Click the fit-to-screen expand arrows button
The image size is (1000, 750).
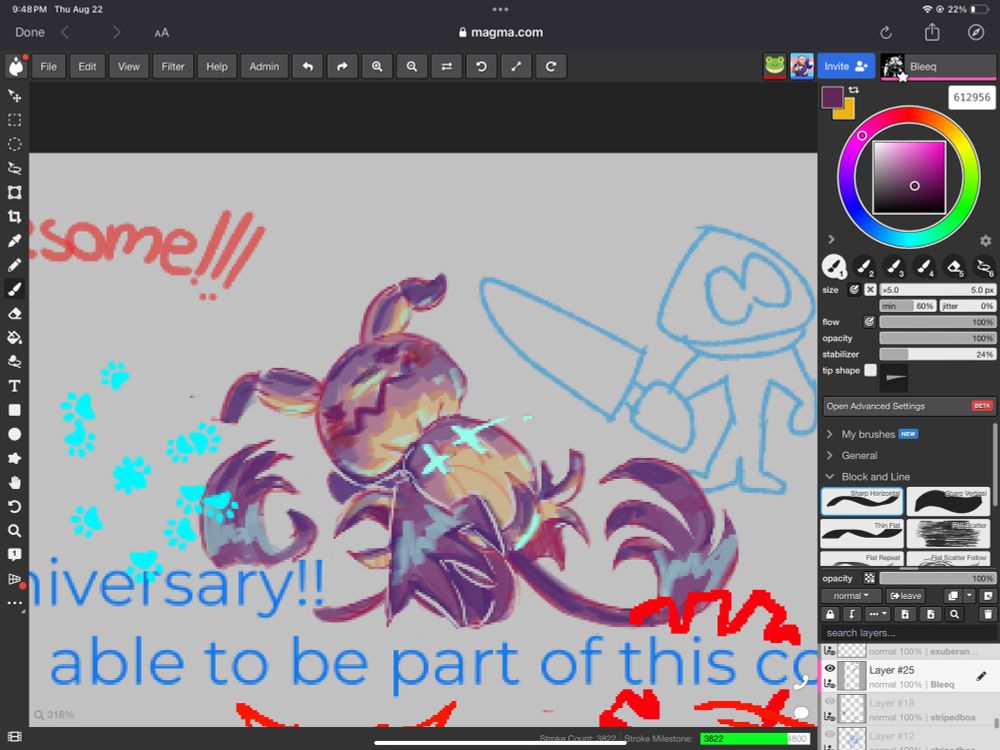coord(516,66)
